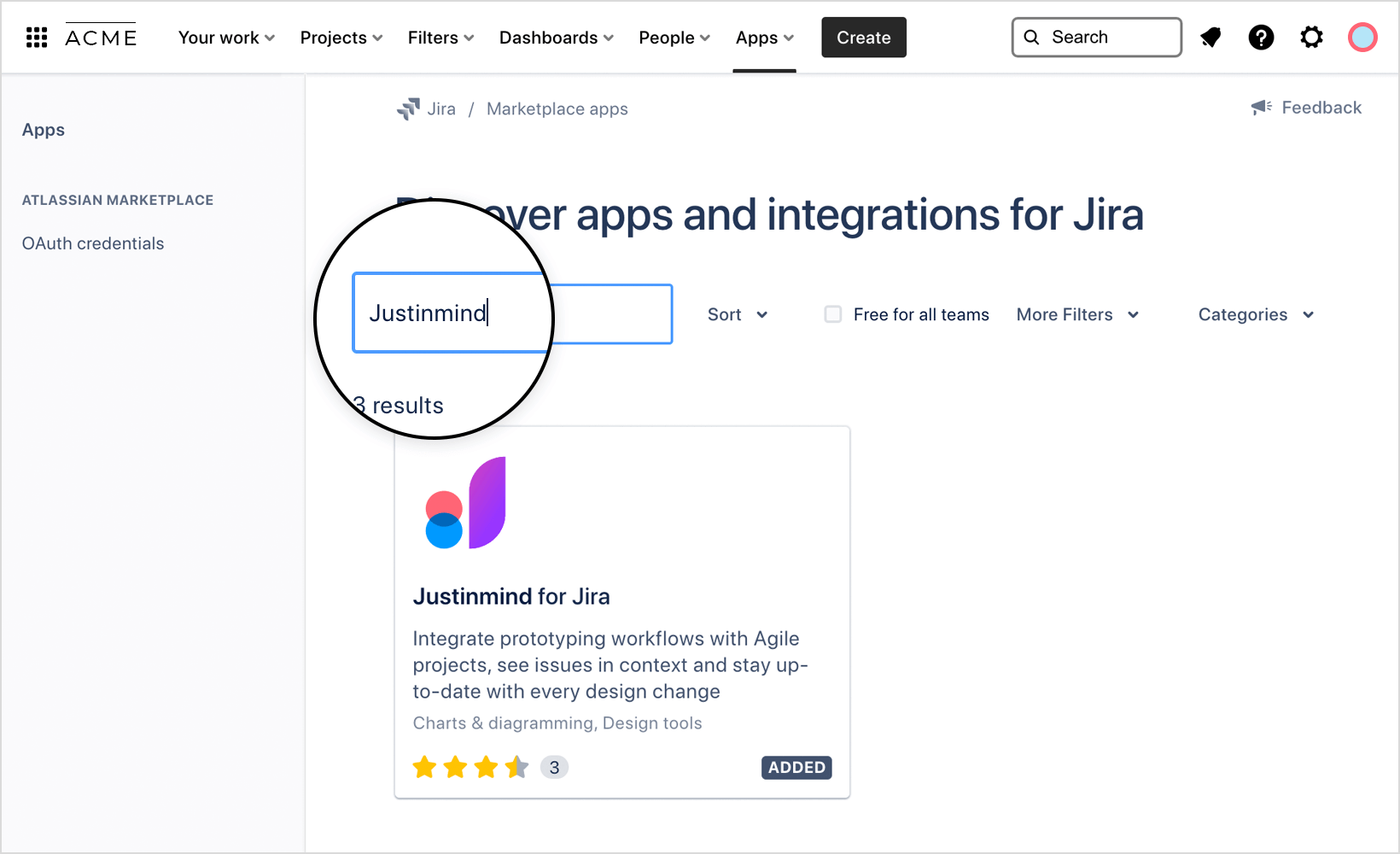Open the help question mark icon

click(x=1261, y=38)
